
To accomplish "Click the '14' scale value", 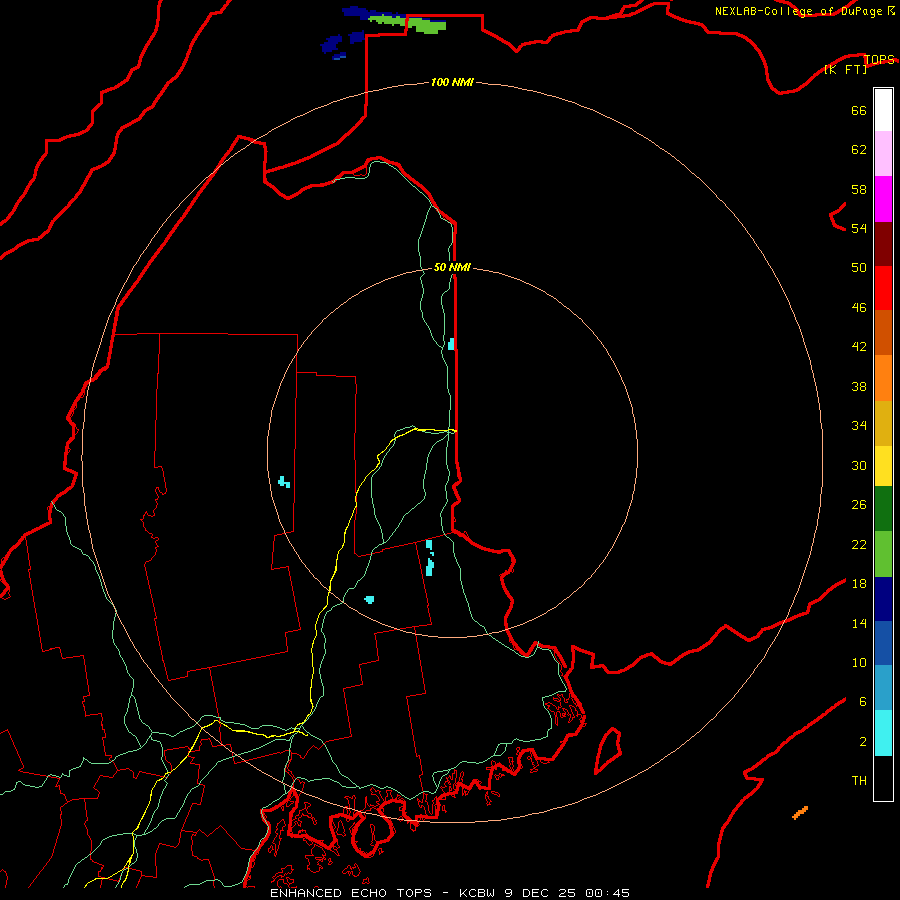I will tap(859, 623).
